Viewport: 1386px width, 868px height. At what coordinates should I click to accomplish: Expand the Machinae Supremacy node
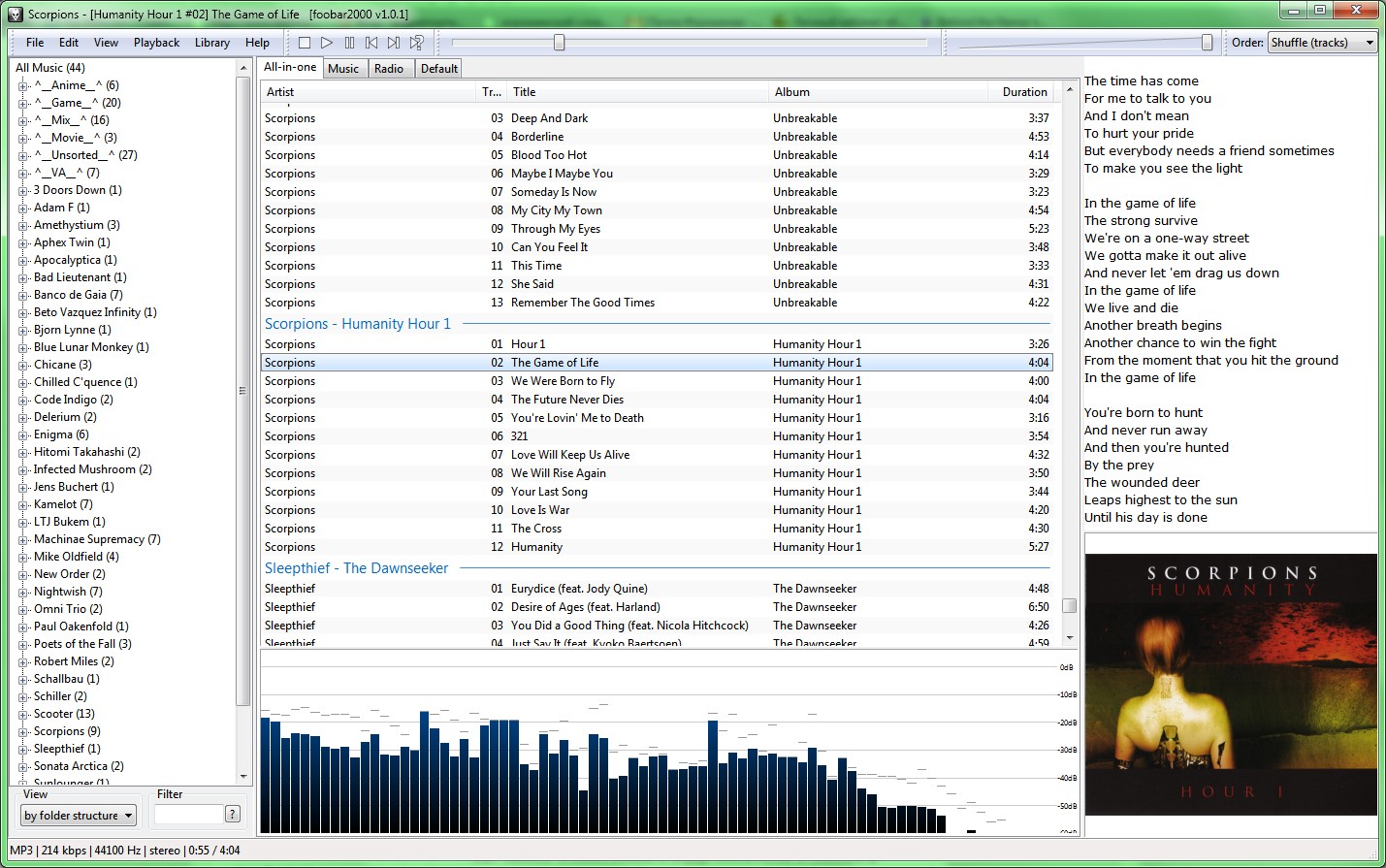(x=23, y=539)
